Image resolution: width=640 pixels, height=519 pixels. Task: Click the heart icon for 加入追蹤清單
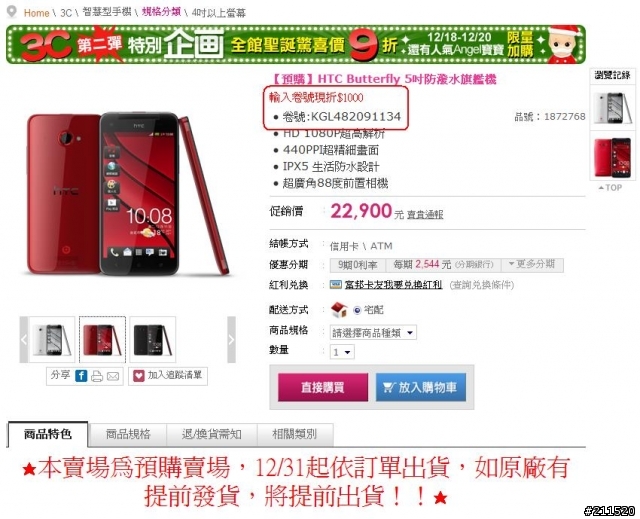[x=139, y=376]
